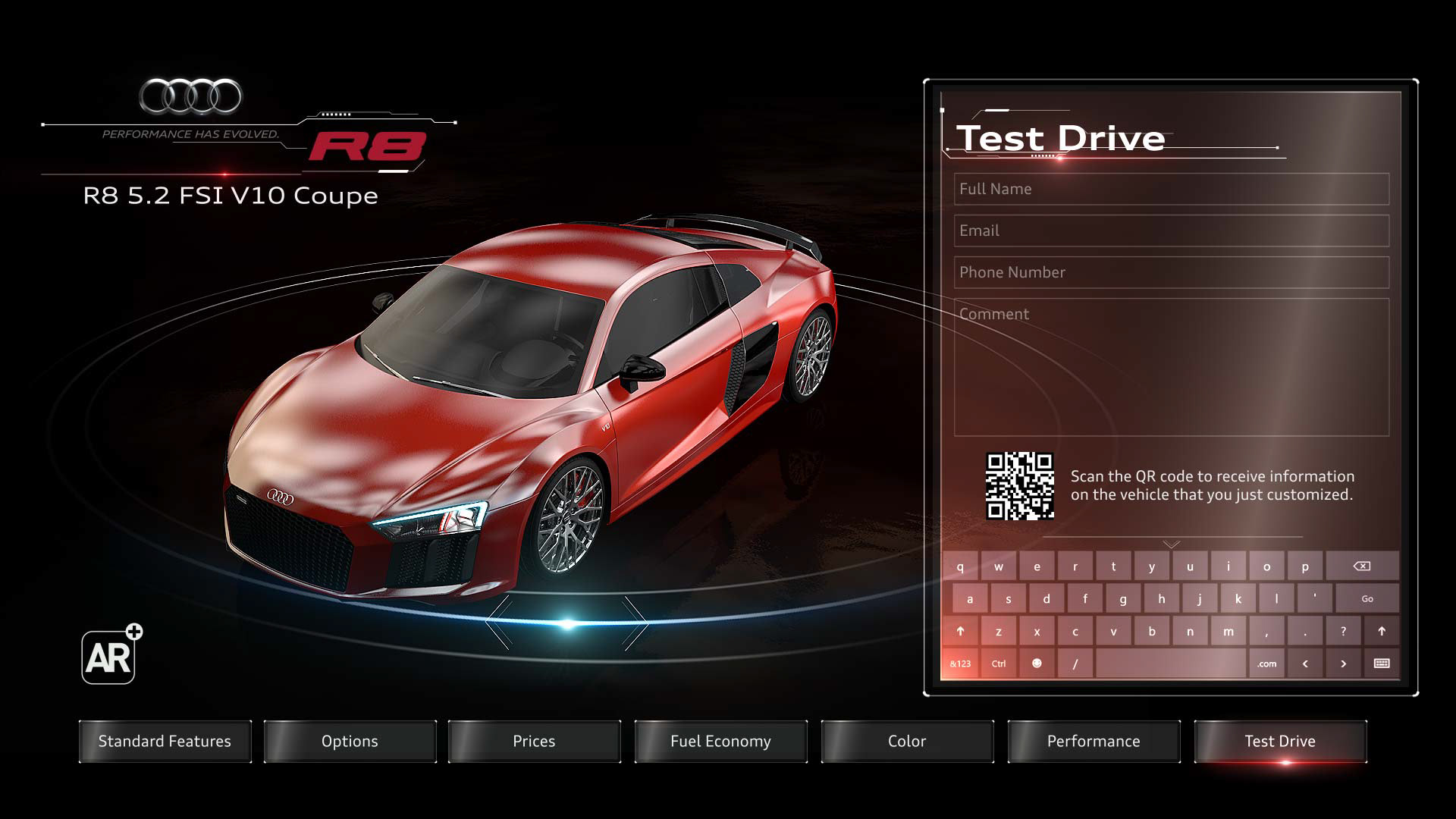Image resolution: width=1456 pixels, height=819 pixels.
Task: Tap the question mark key
Action: [x=1343, y=631]
